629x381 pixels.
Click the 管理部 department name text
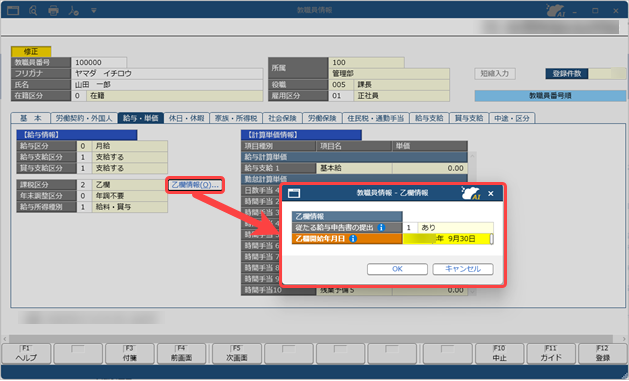[x=343, y=74]
